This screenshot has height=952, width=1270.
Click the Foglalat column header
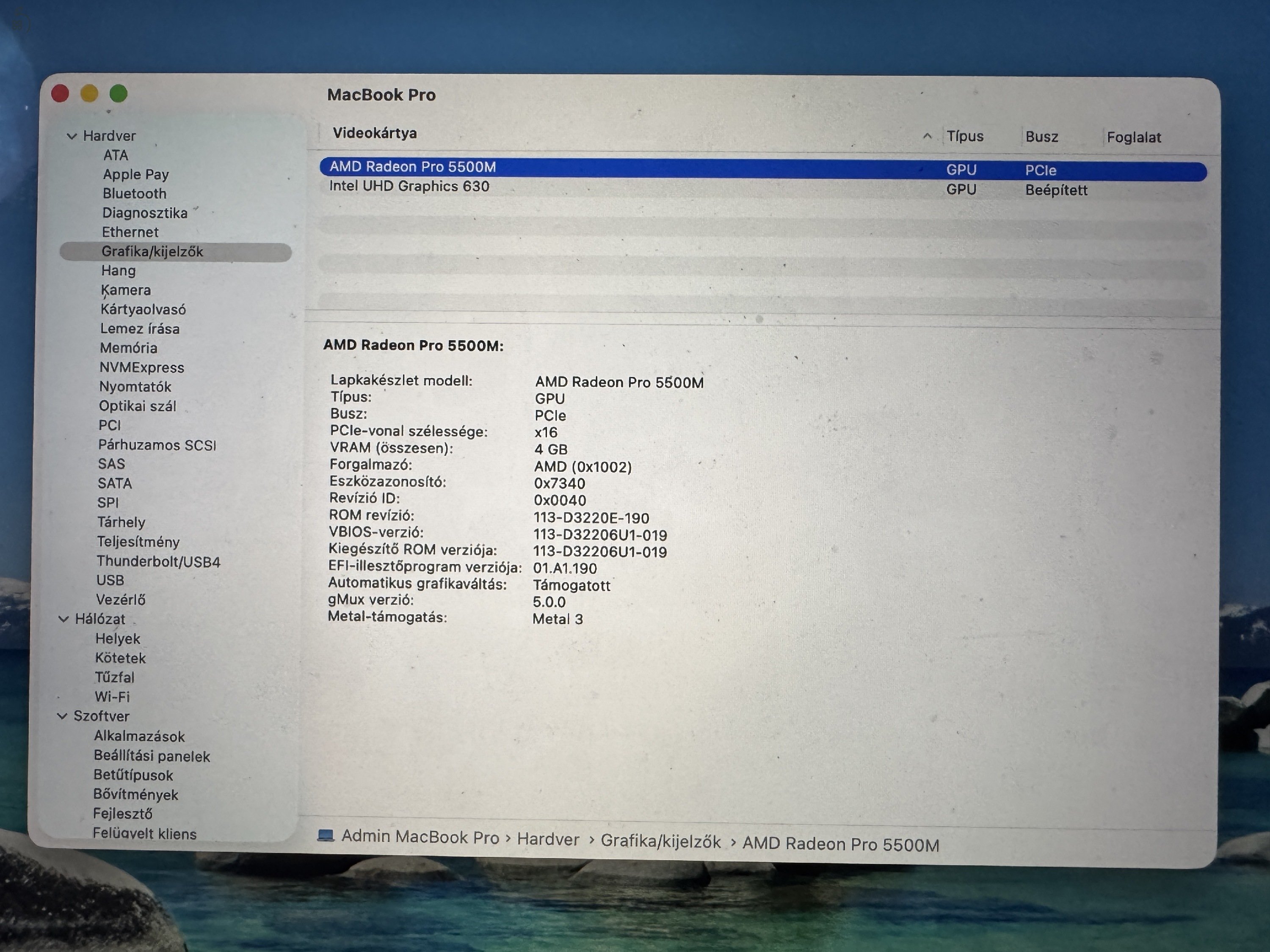(x=1134, y=137)
